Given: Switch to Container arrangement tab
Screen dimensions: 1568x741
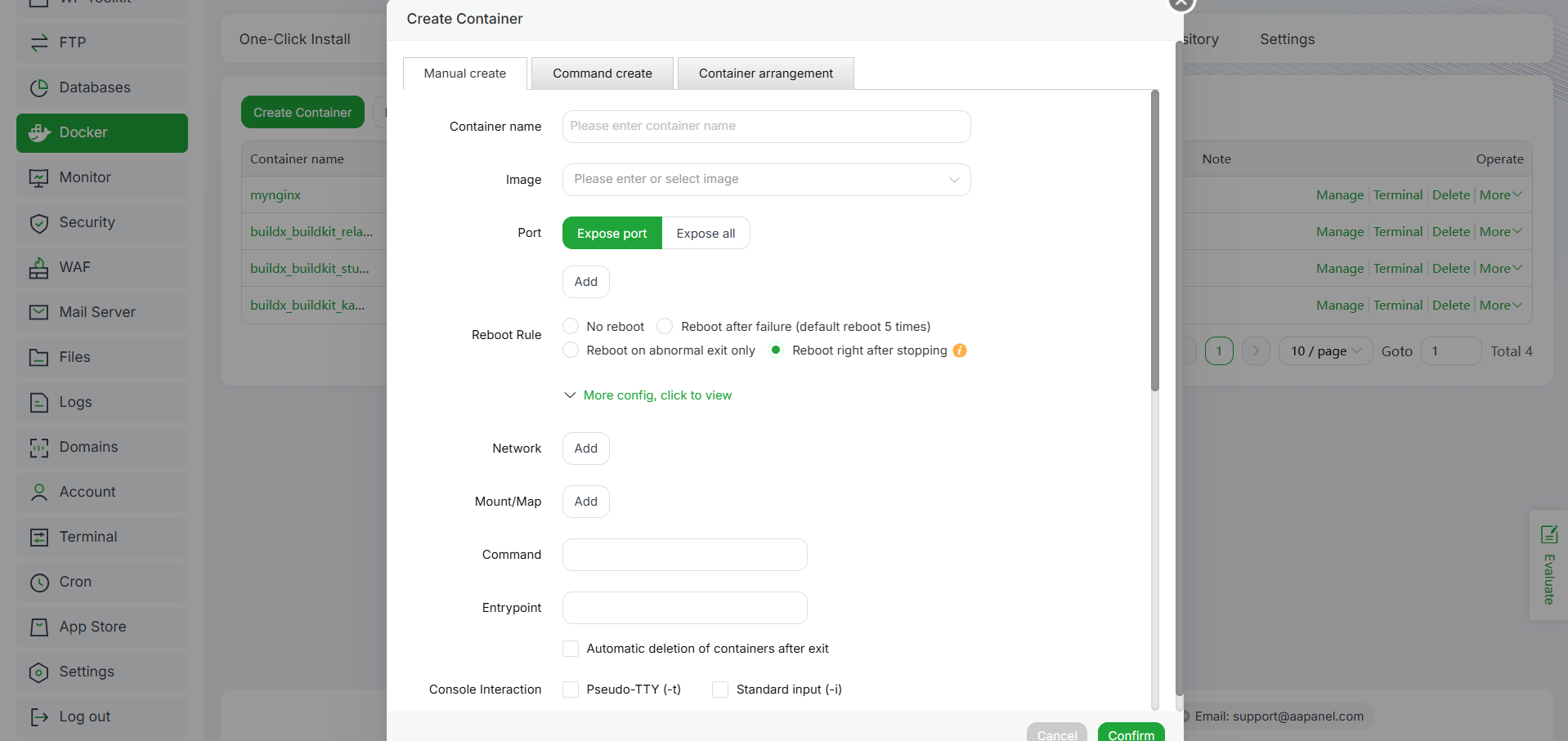Looking at the screenshot, I should click(766, 74).
